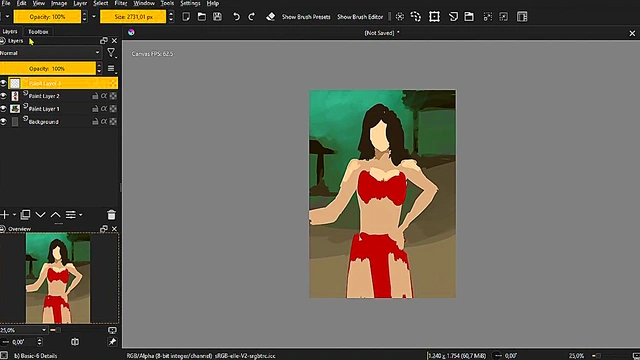Add a new paint layer
The image size is (640, 360).
[4, 215]
